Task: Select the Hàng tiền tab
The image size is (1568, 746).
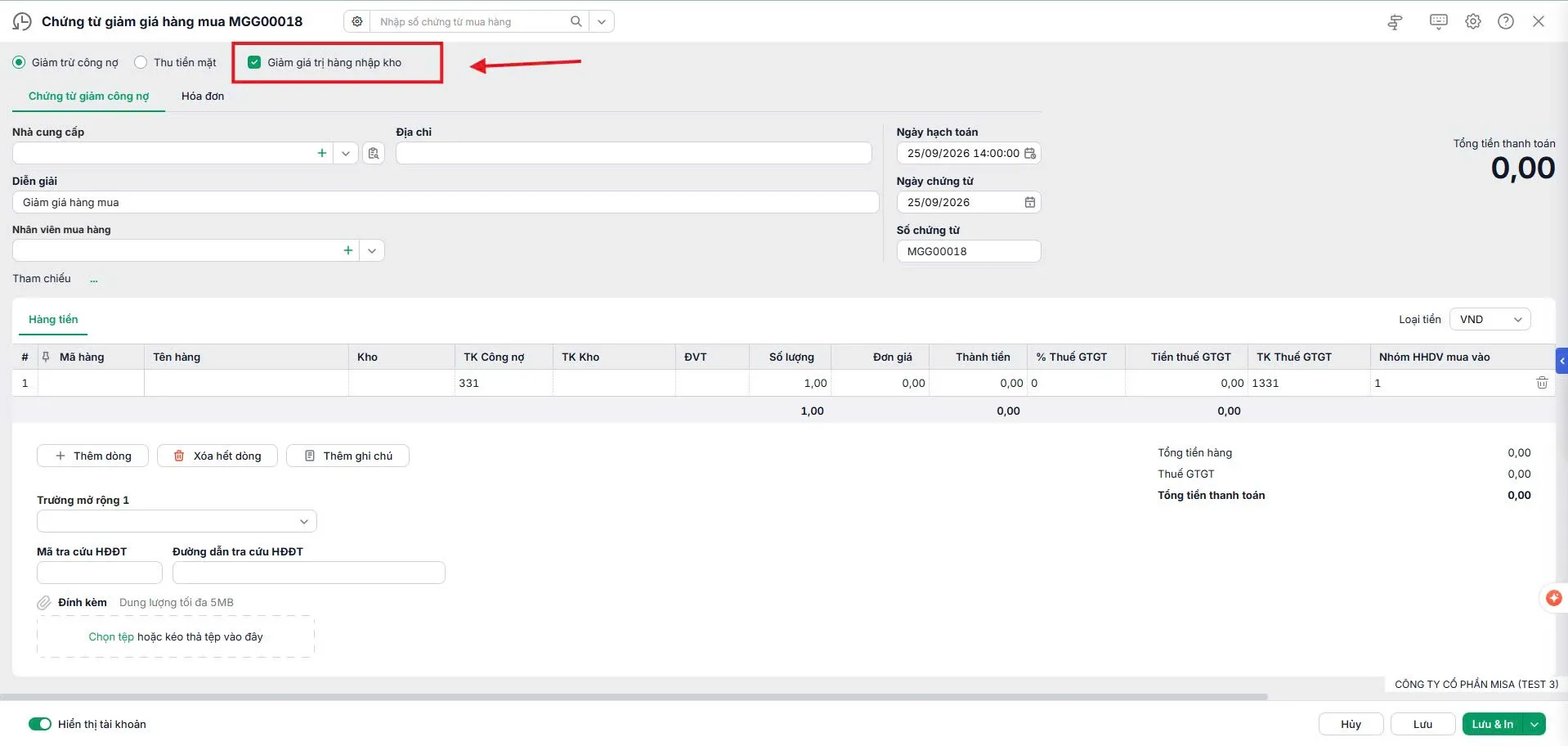Action: pyautogui.click(x=53, y=319)
